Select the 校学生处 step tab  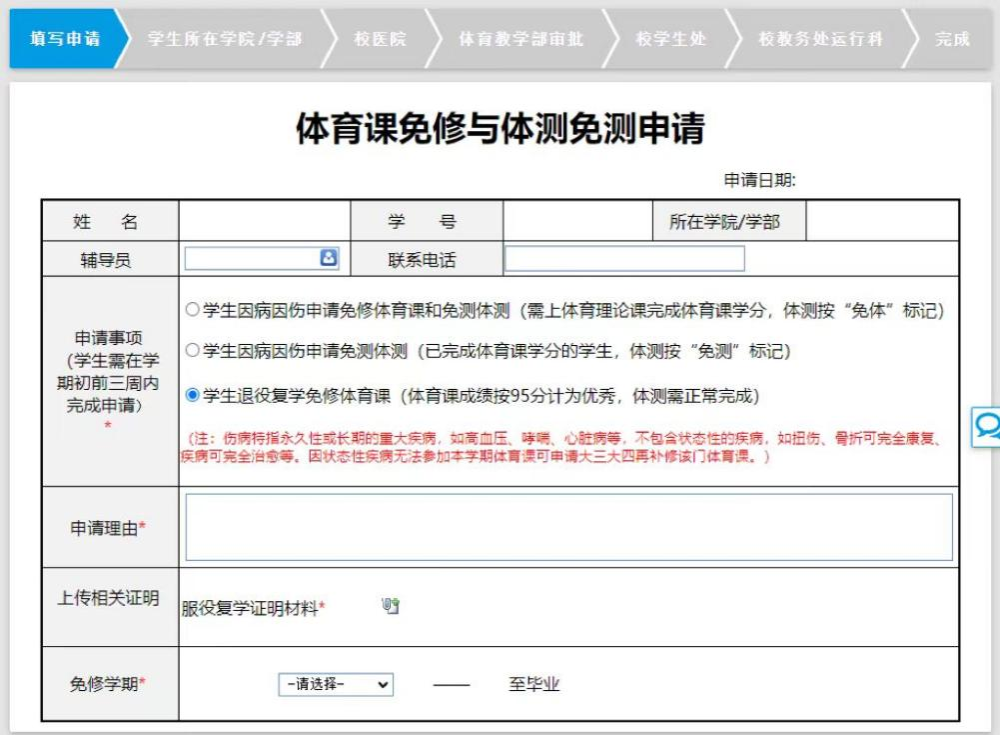(x=670, y=39)
